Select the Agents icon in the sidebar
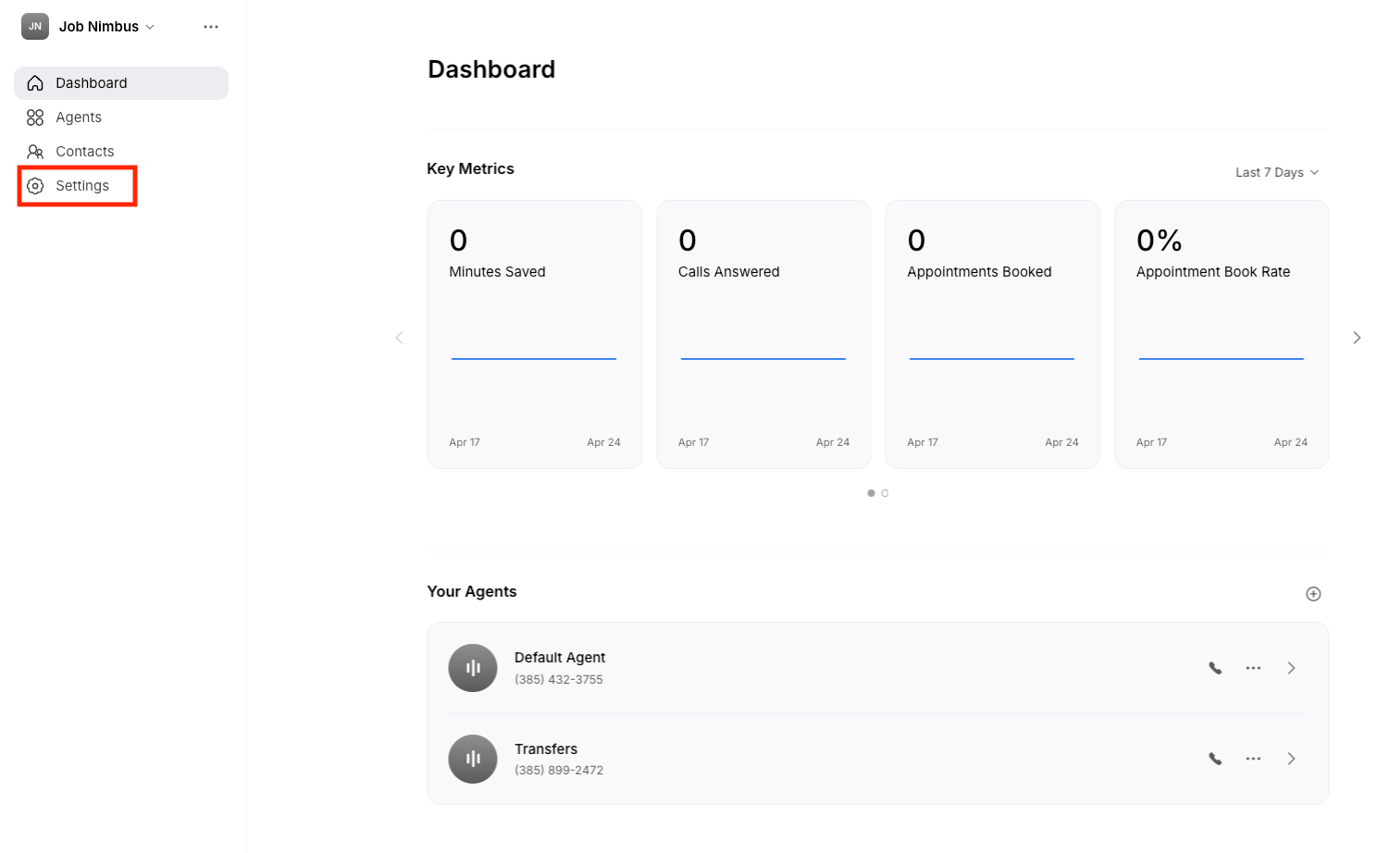This screenshot has height=853, width=1376. 35,117
